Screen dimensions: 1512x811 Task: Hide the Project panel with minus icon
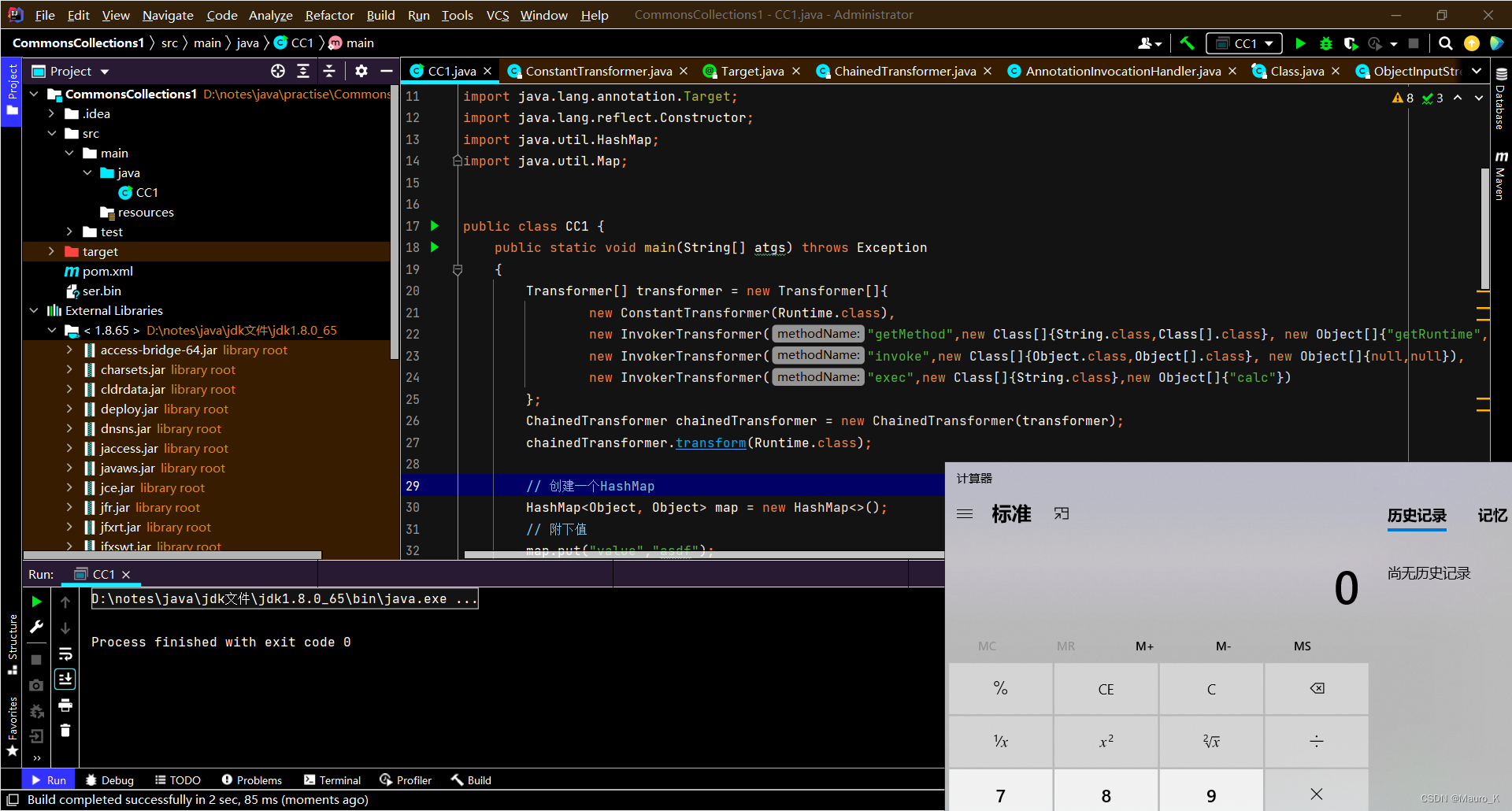[x=386, y=71]
